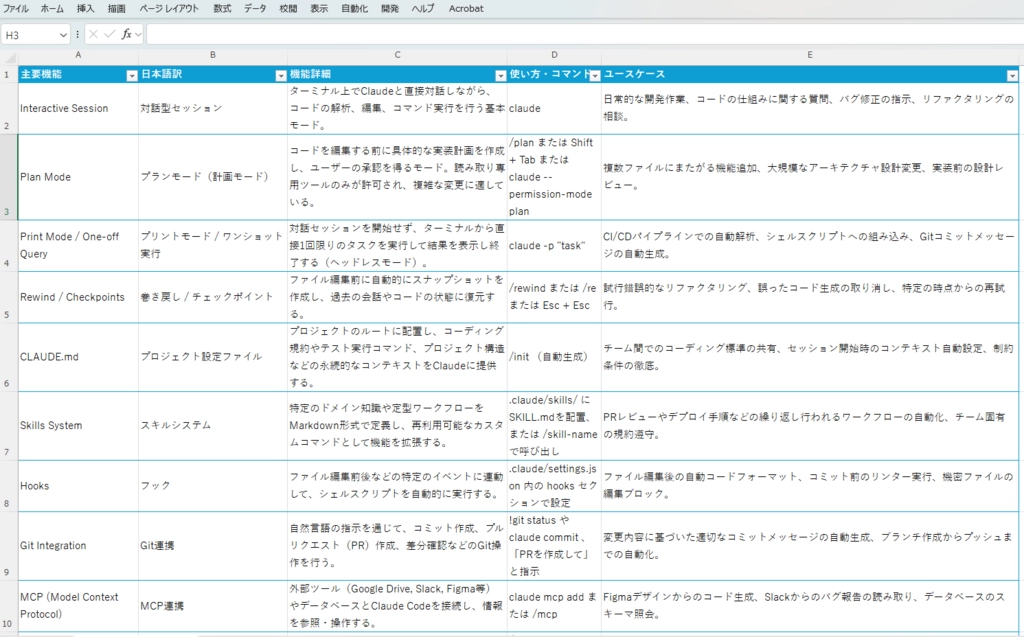Select the 描画 tab
This screenshot has height=637, width=1024.
point(117,8)
